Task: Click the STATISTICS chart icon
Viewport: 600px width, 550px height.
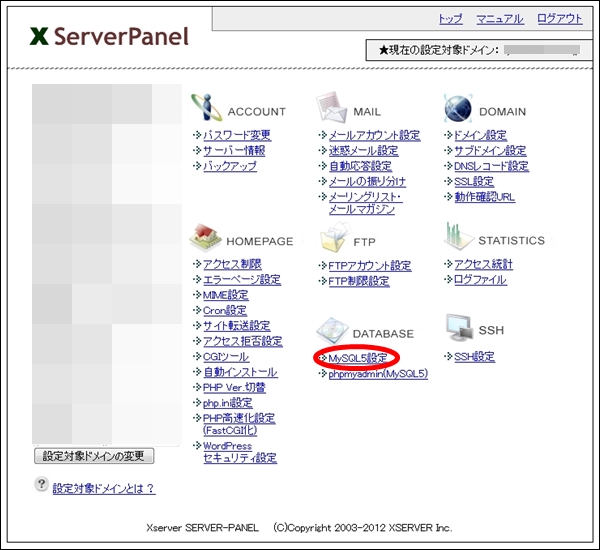Action: 458,235
